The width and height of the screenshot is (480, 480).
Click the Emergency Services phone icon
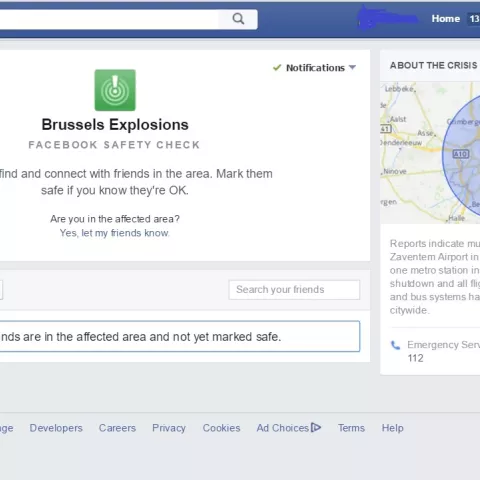coord(395,345)
